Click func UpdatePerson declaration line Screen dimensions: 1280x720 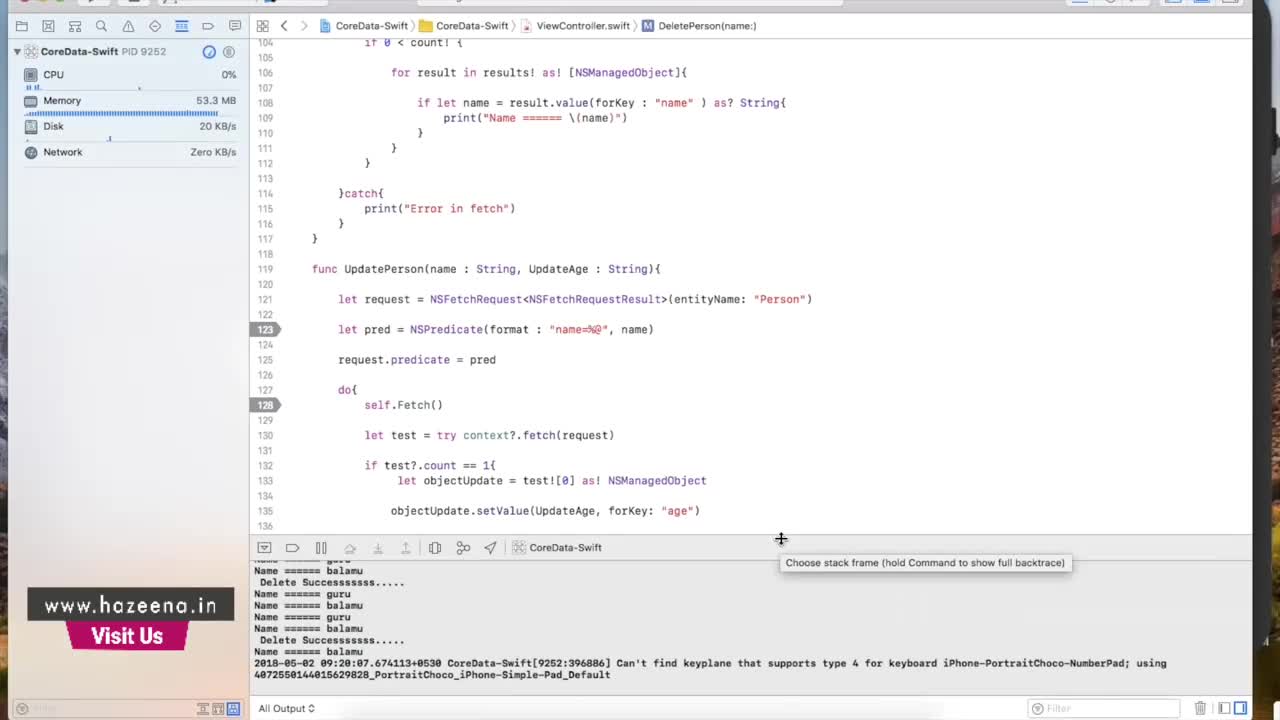click(486, 270)
